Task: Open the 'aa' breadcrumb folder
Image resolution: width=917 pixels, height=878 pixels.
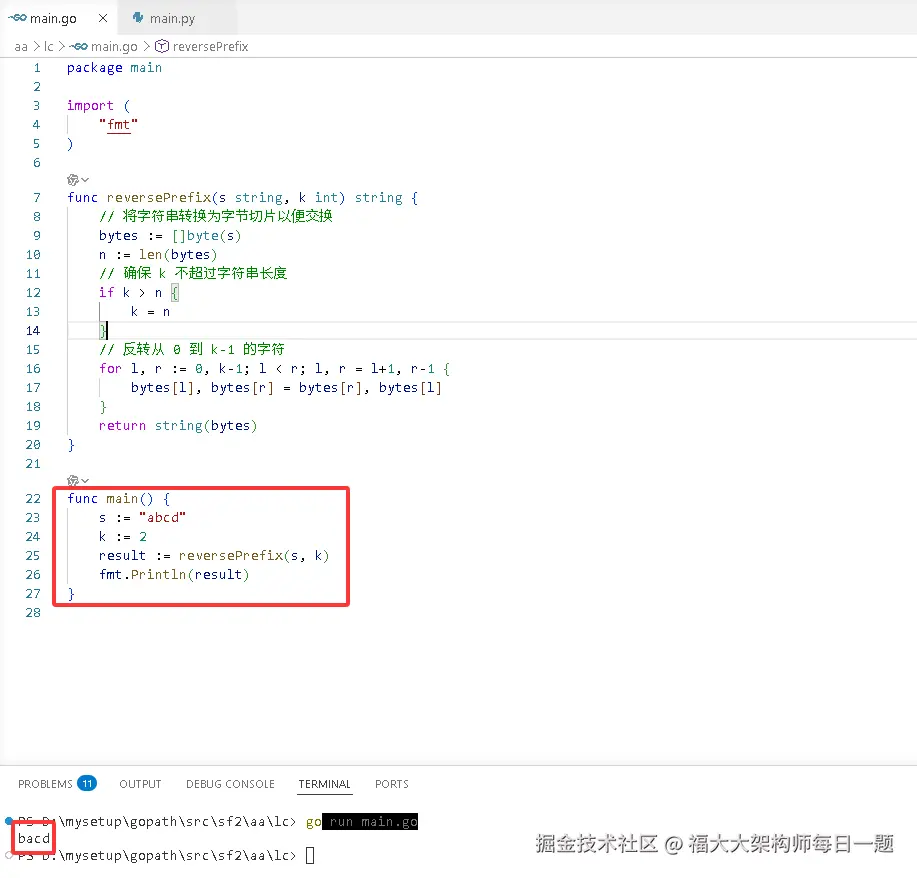Action: [x=21, y=47]
